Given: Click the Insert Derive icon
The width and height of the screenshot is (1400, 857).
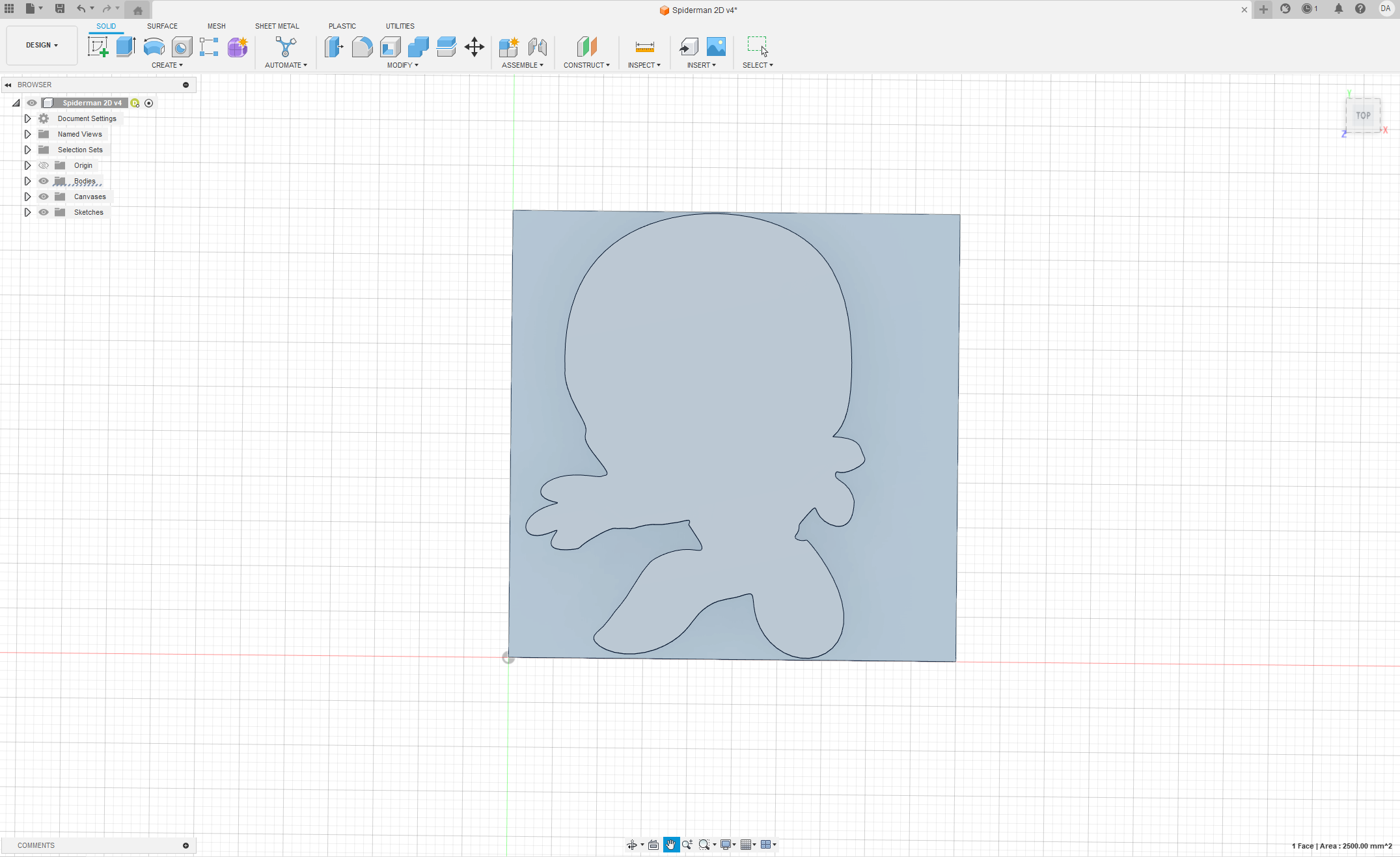Looking at the screenshot, I should click(x=689, y=47).
